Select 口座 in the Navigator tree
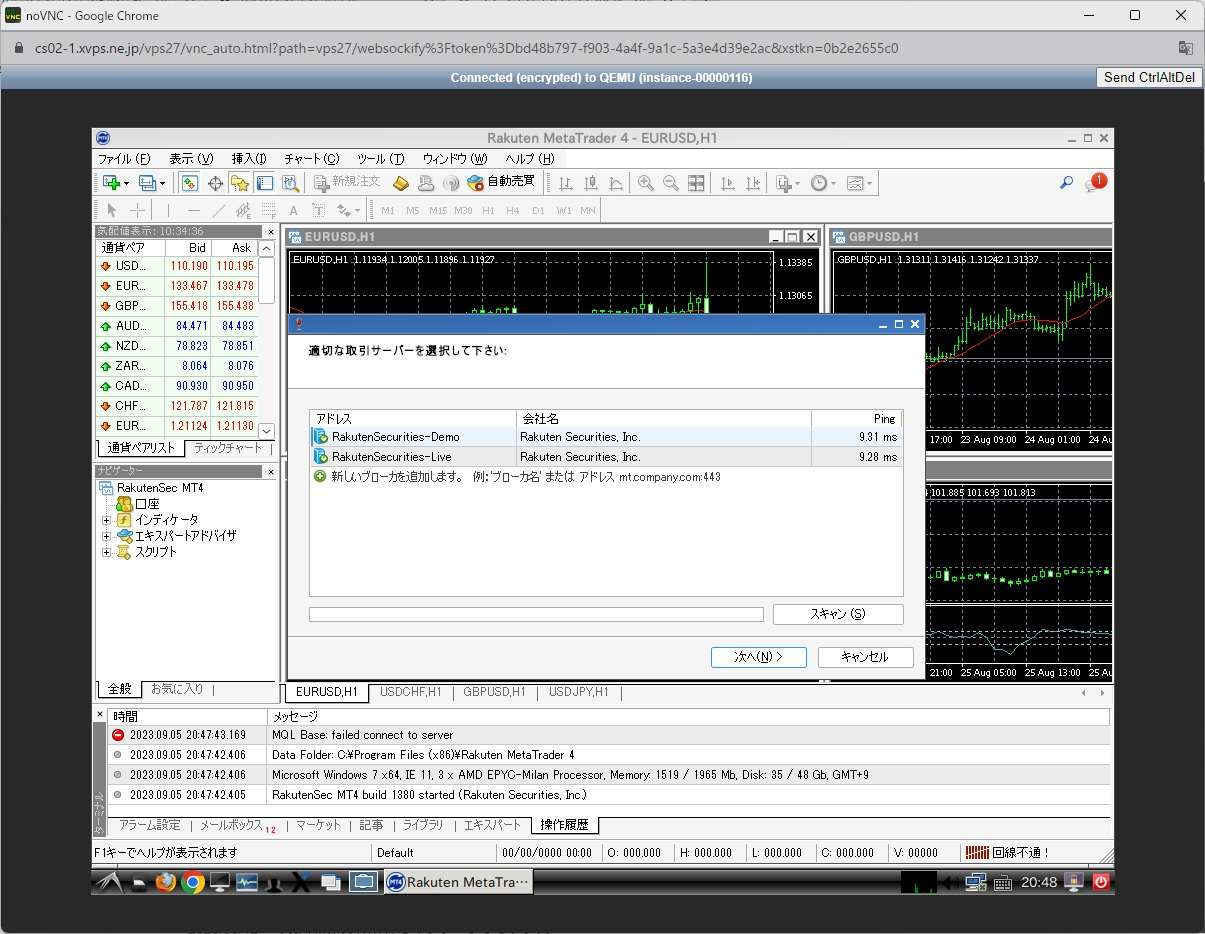Screen dimensions: 1205x934 tap(147, 504)
